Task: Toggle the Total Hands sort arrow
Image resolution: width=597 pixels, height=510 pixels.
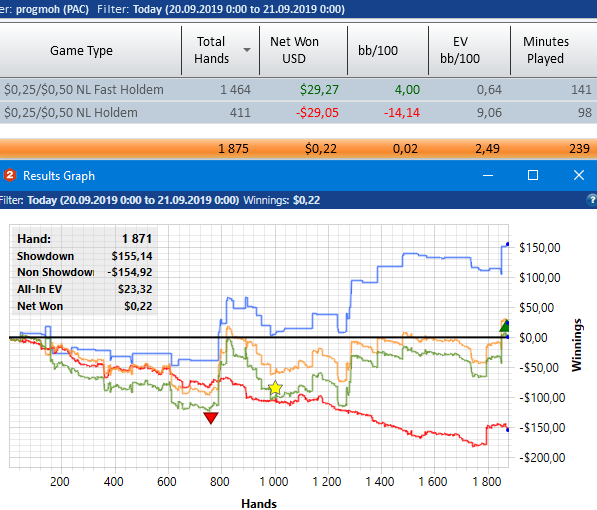Action: (x=247, y=50)
